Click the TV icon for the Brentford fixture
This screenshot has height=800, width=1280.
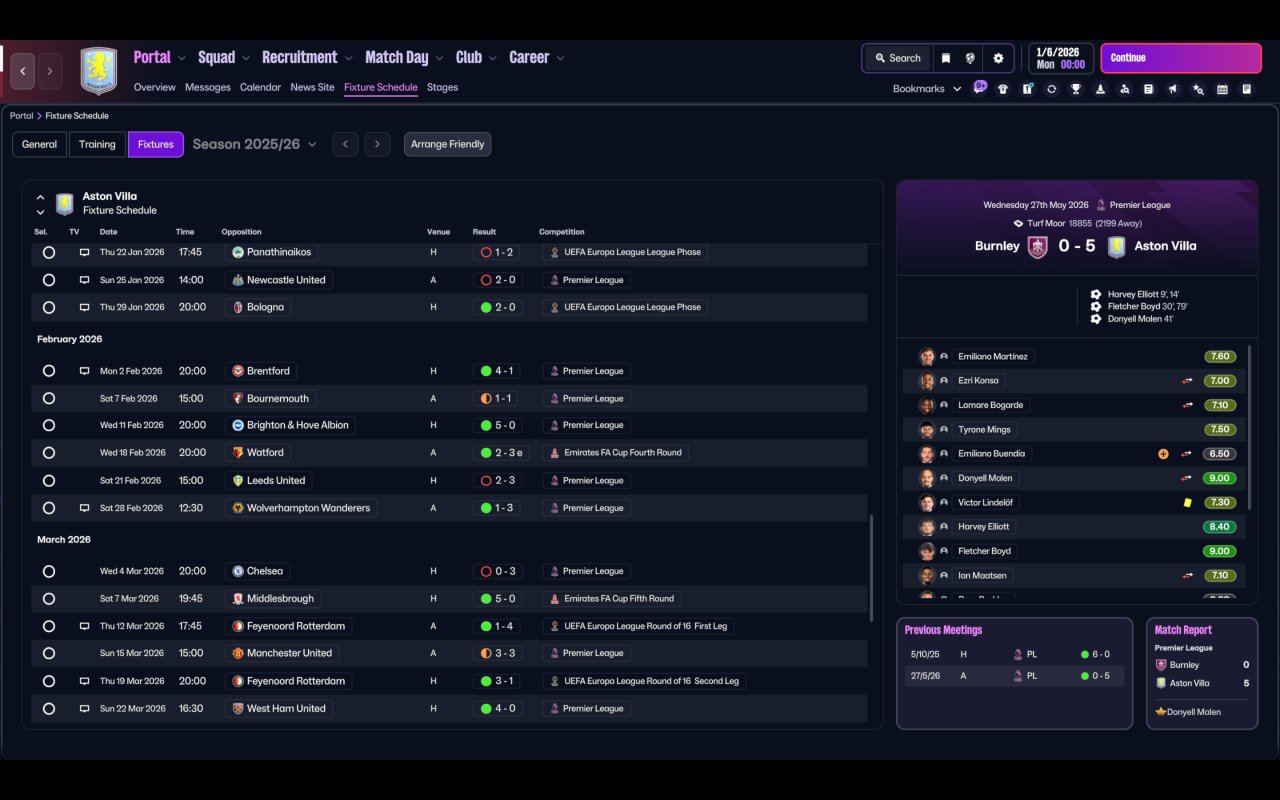click(85, 371)
